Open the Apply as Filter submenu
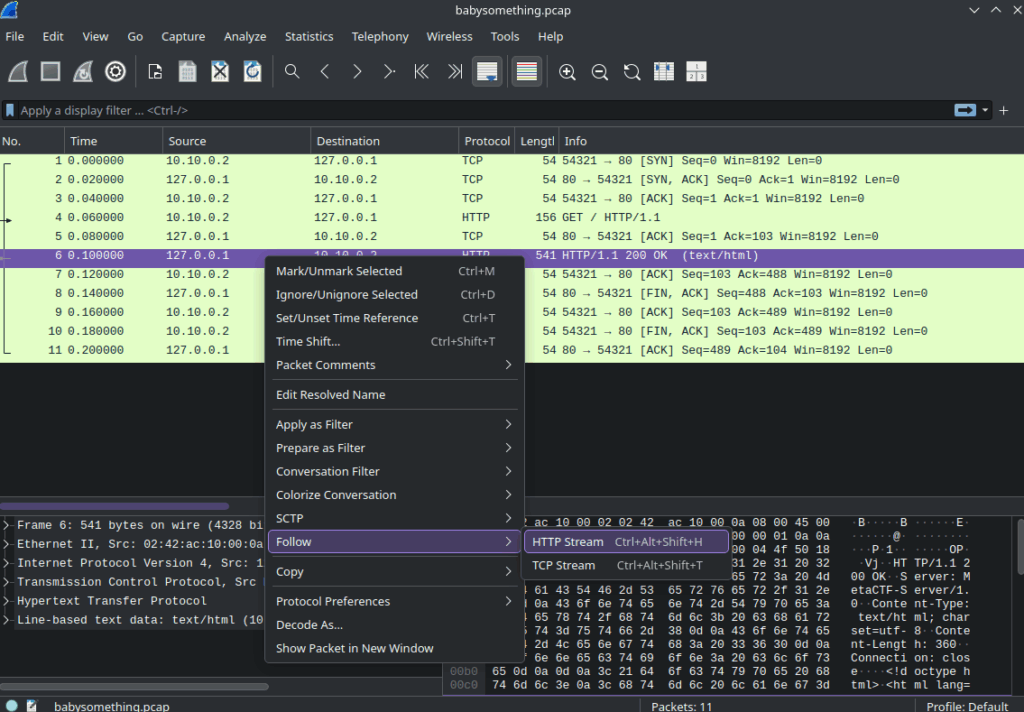1024x712 pixels. [394, 425]
